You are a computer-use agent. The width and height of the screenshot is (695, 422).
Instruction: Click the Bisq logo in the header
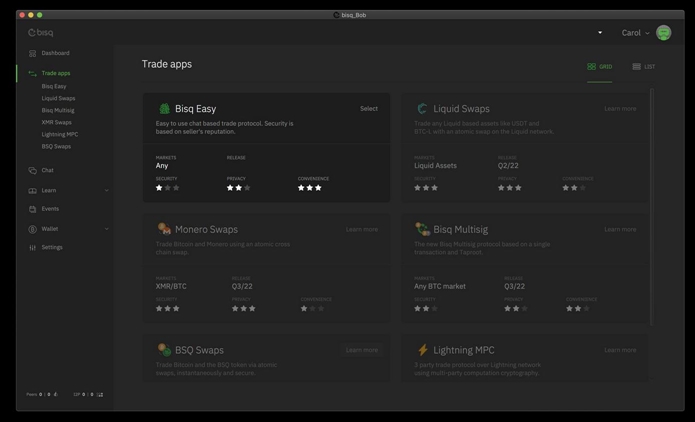tap(40, 32)
